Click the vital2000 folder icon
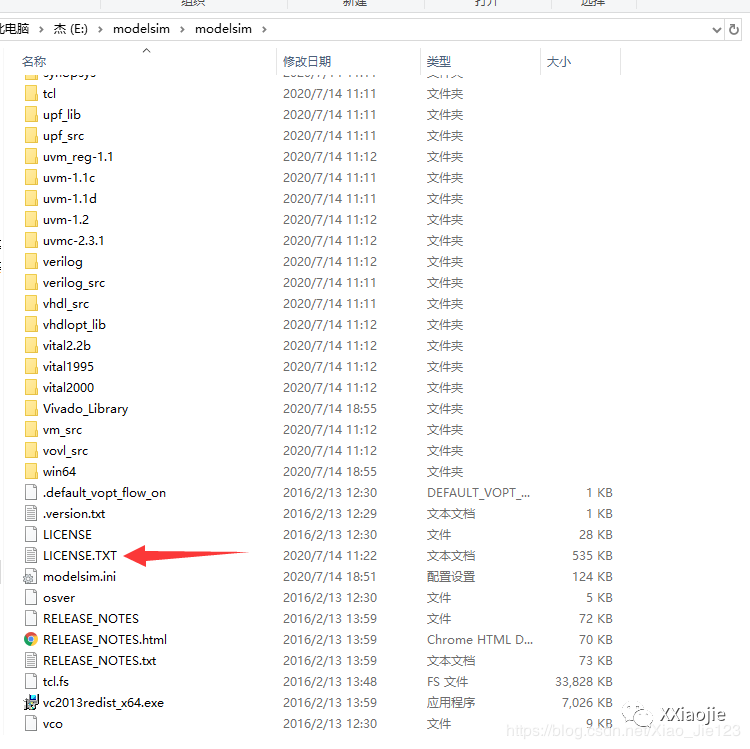Viewport: 750px width, 749px height. (31, 388)
